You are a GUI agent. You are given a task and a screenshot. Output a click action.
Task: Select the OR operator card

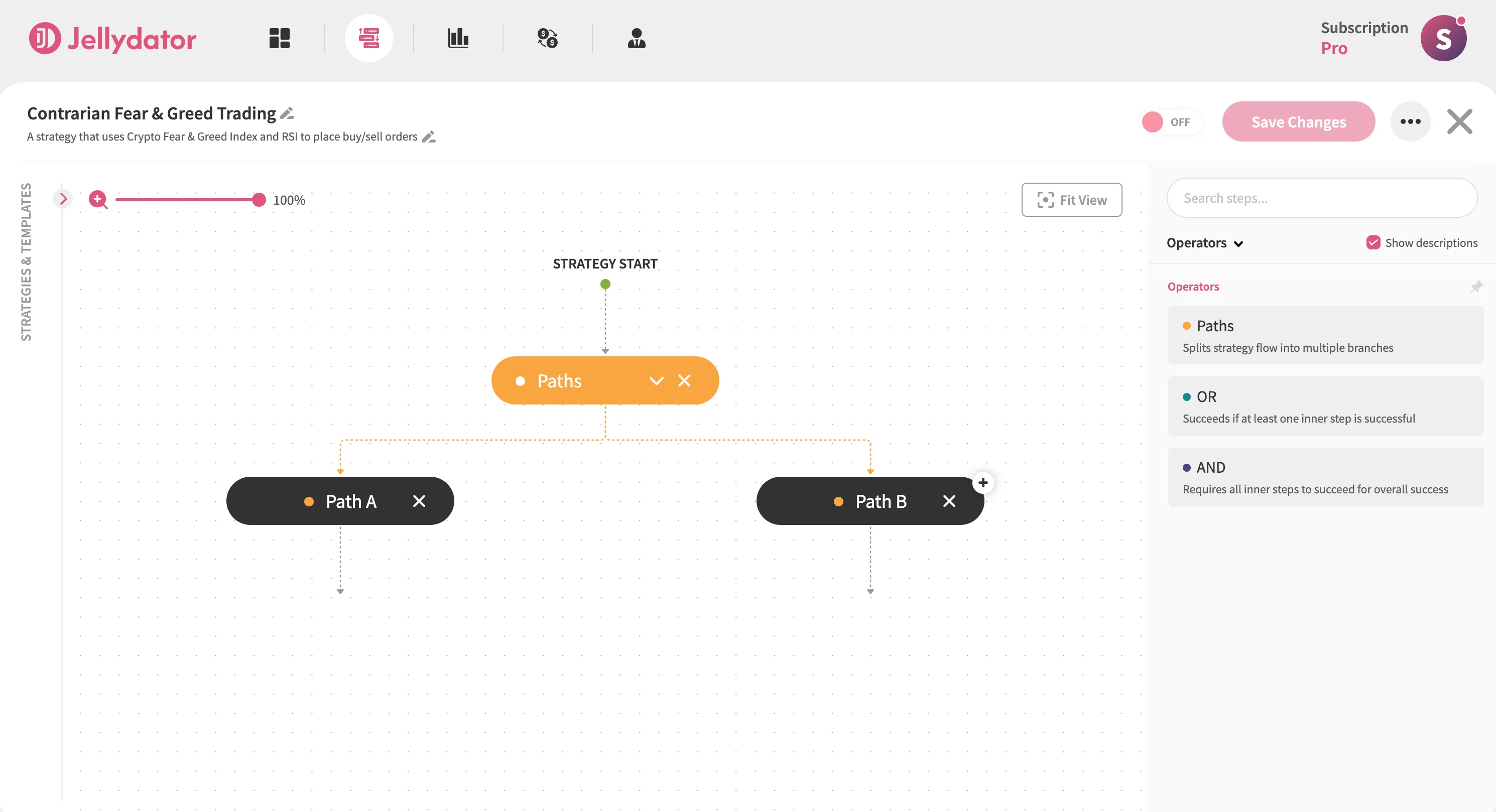coord(1325,407)
